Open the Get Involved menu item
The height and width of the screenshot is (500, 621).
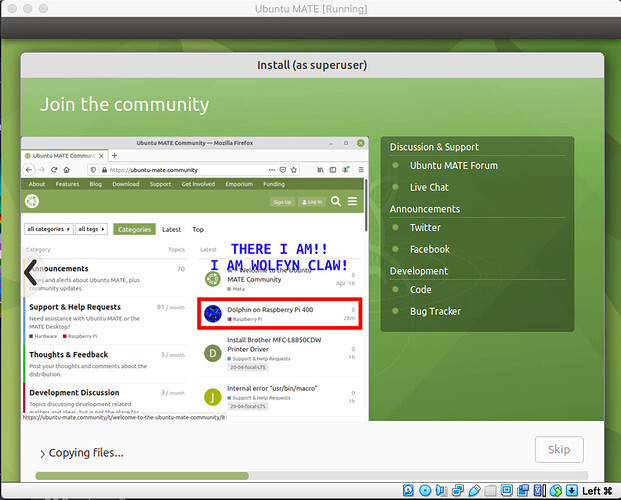(198, 184)
